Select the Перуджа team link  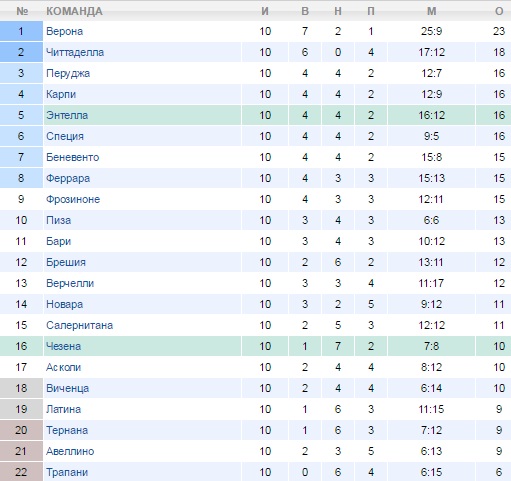pos(68,73)
